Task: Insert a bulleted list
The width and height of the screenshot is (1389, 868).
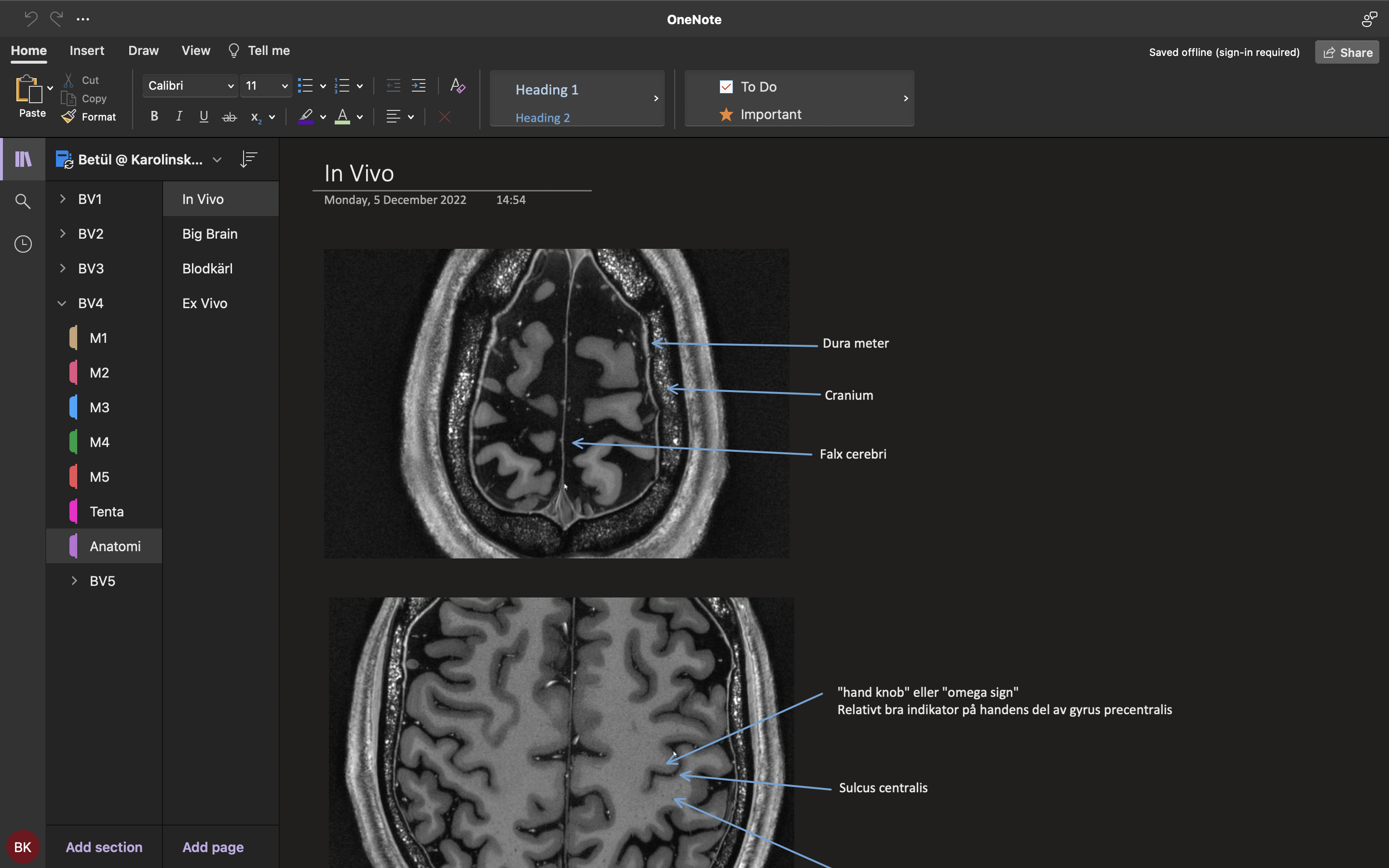Action: click(305, 85)
